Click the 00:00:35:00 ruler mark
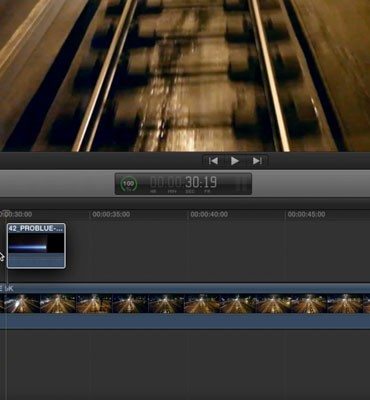Image resolution: width=370 pixels, height=400 pixels. [x=111, y=214]
